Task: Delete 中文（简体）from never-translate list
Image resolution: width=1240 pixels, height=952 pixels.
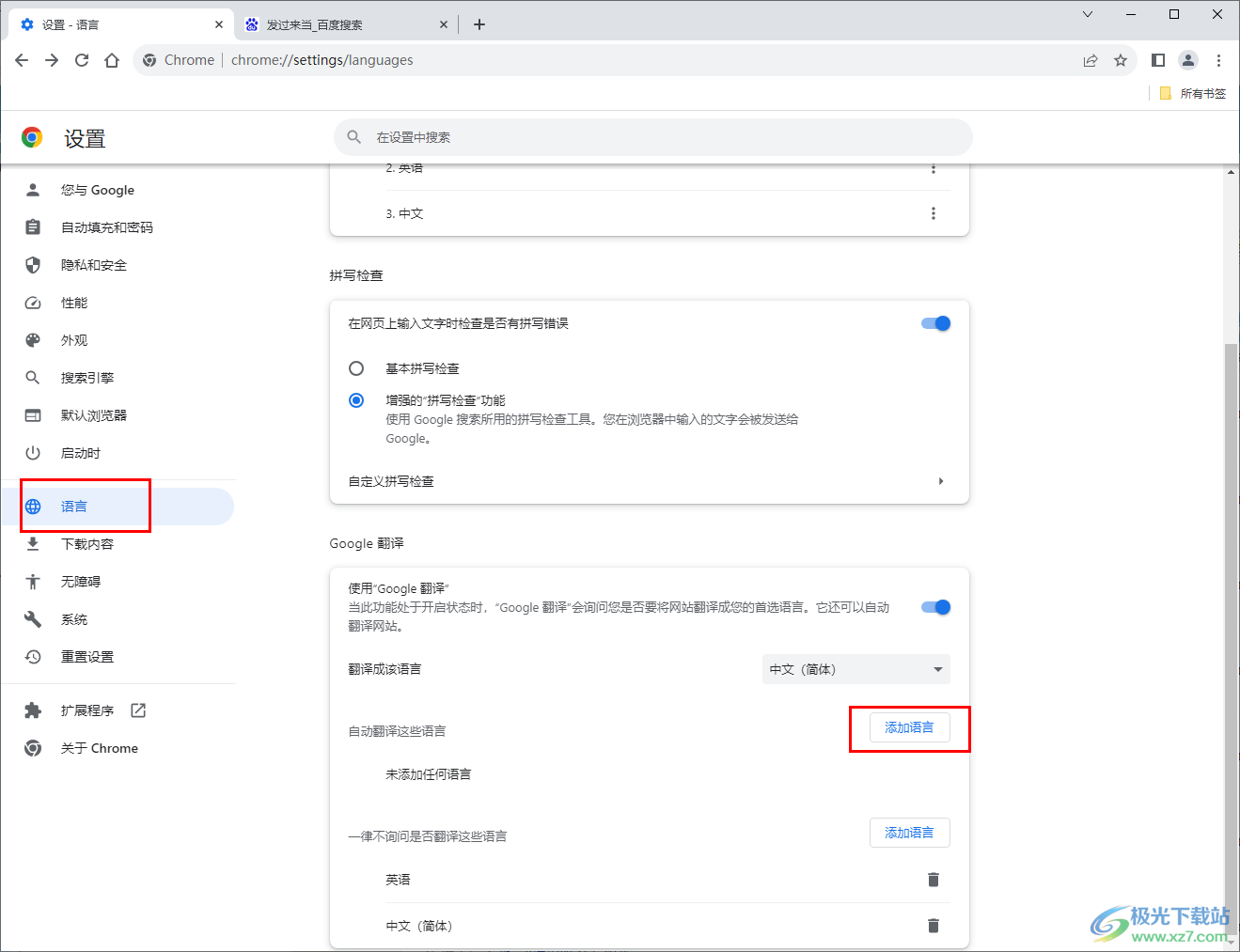Action: (x=934, y=926)
